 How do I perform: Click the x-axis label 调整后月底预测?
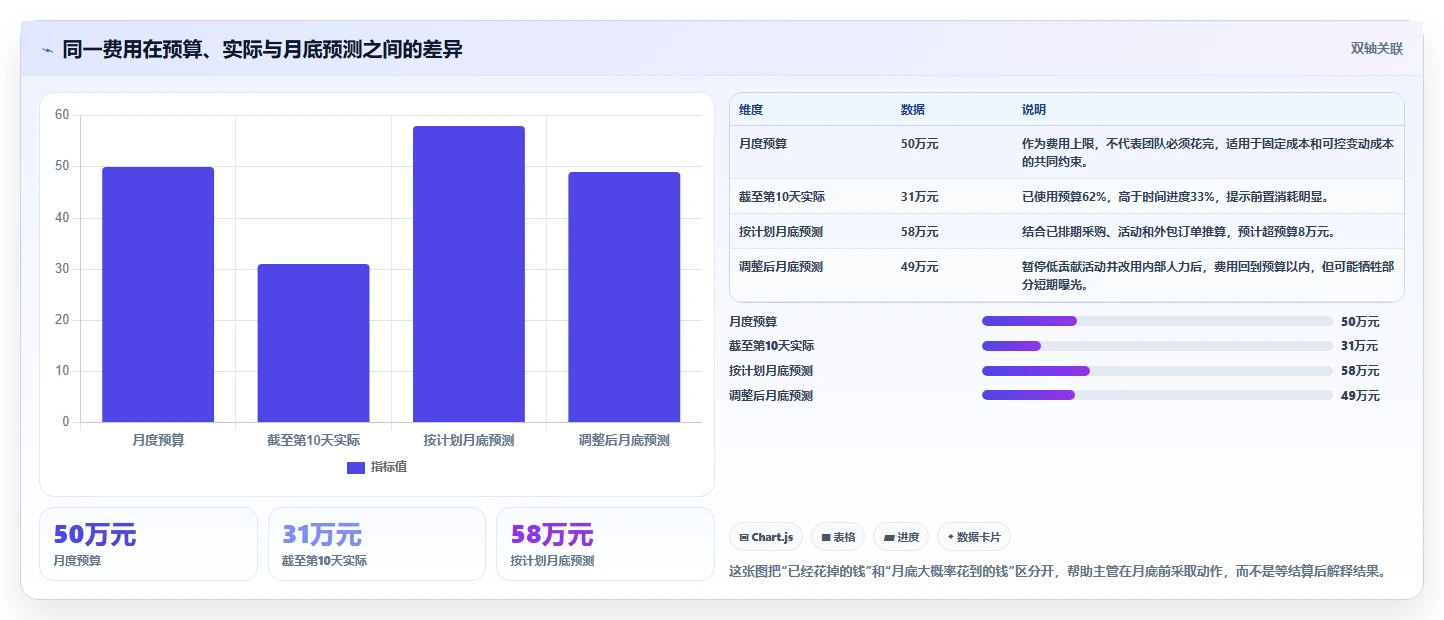tap(624, 440)
